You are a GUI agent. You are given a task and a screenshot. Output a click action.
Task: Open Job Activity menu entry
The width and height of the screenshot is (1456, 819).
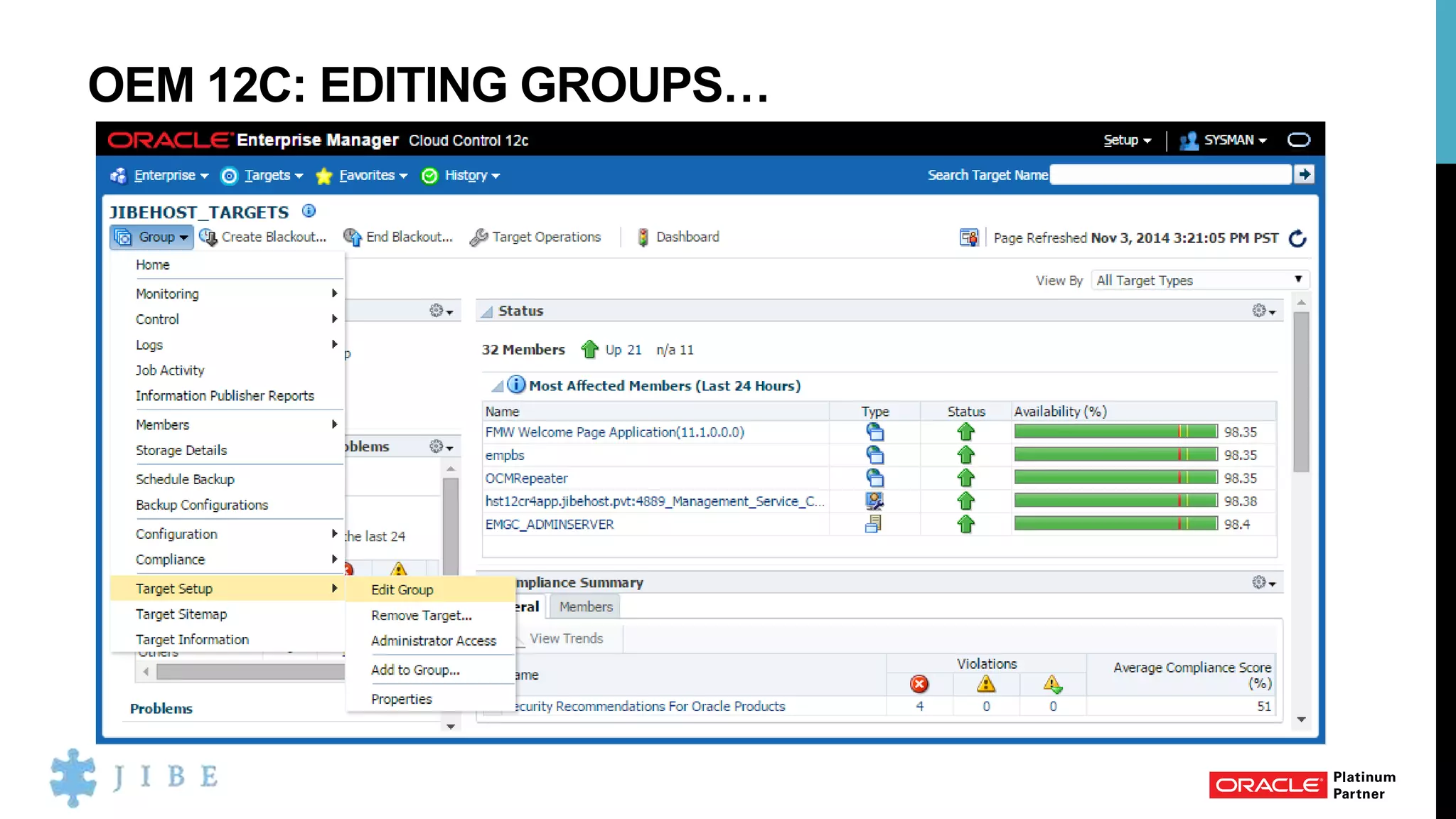pos(227,370)
